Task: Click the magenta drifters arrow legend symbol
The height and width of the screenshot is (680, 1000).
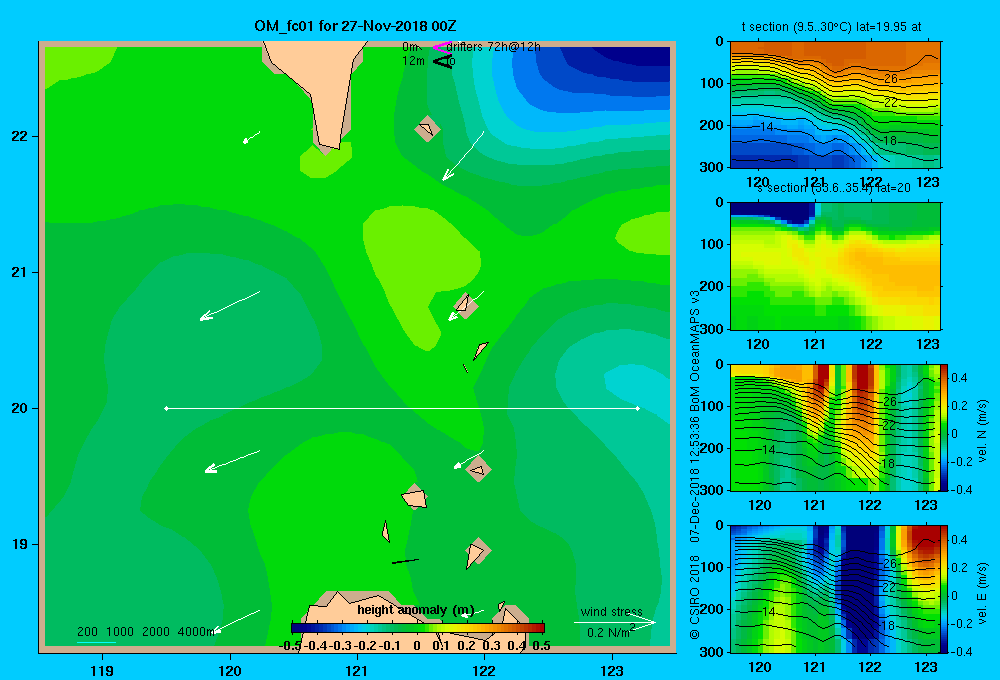Action: (x=441, y=47)
